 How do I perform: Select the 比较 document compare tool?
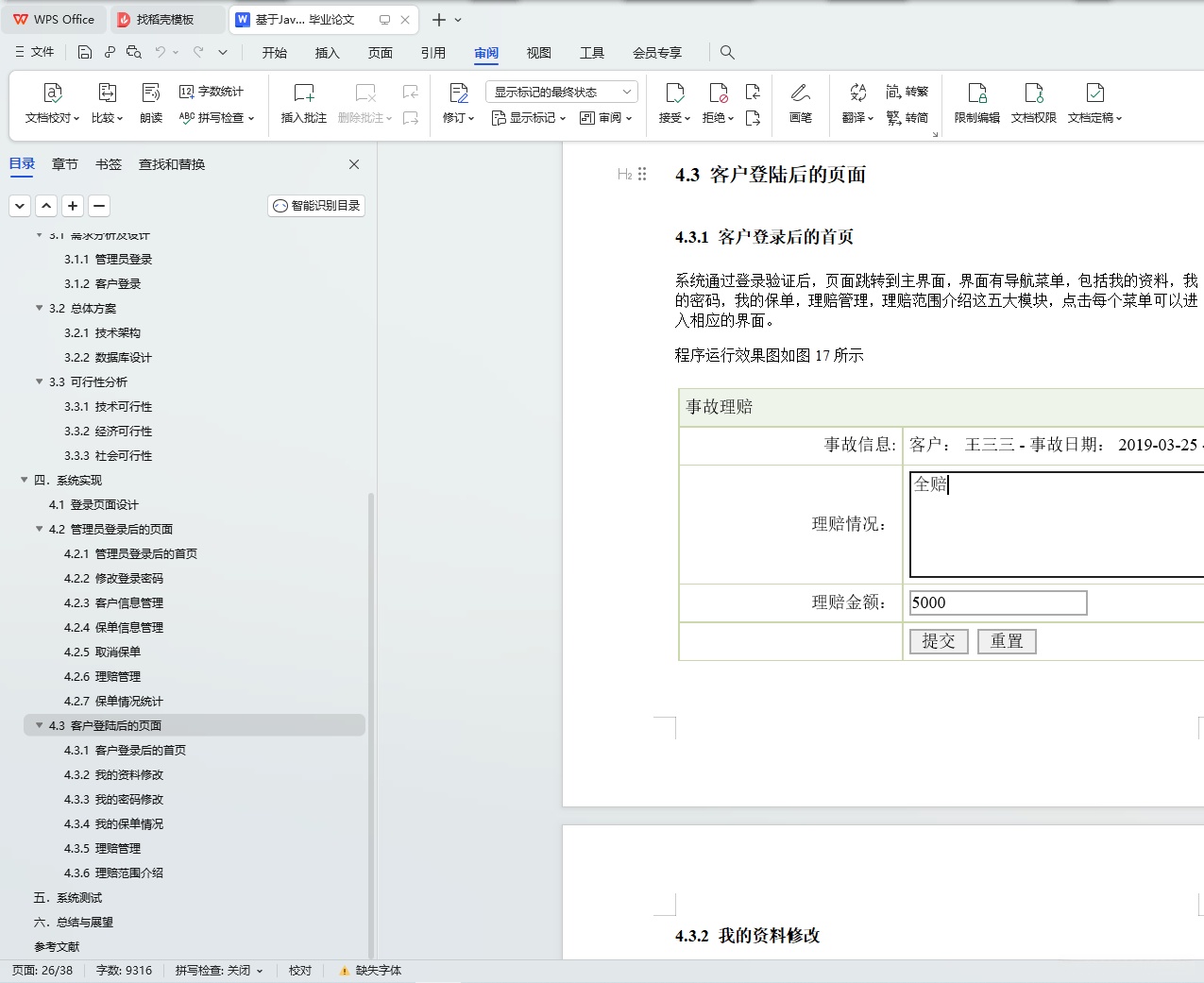(107, 102)
